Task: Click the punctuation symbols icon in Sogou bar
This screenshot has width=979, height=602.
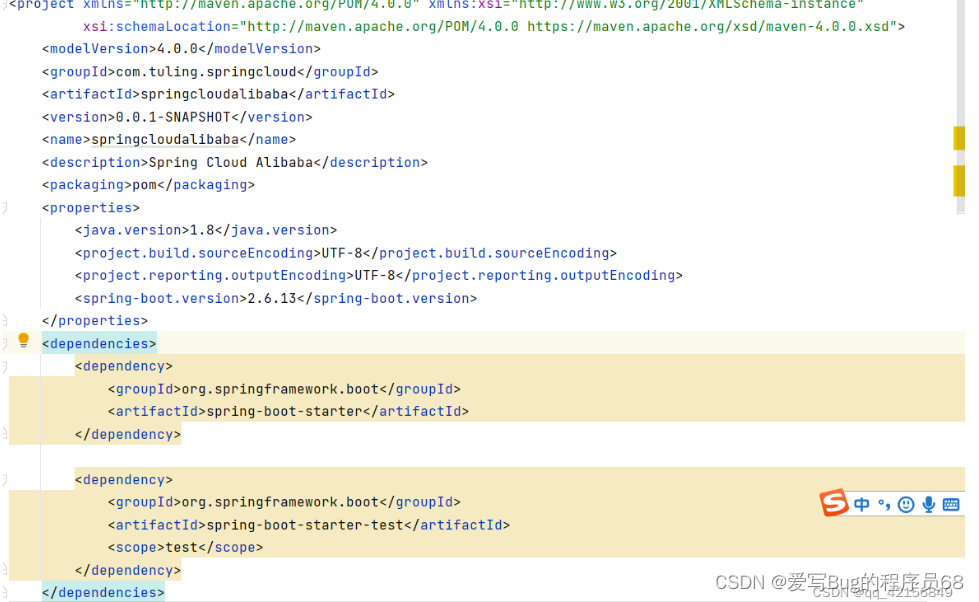Action: pyautogui.click(x=884, y=503)
